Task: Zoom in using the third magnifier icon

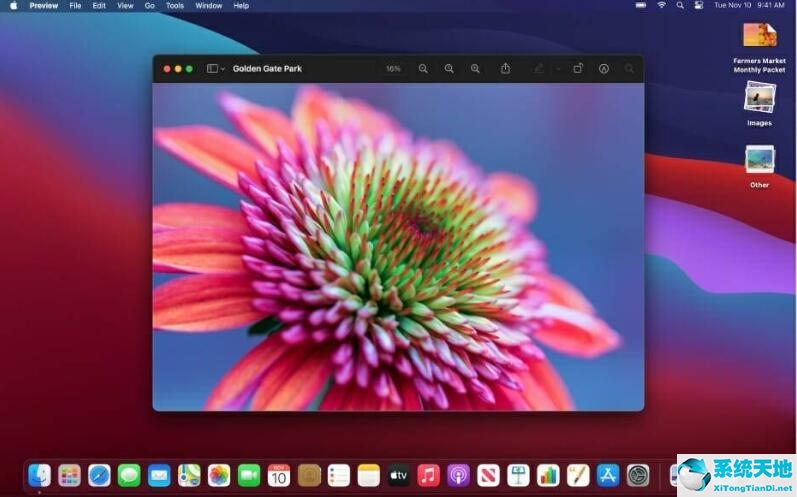Action: pos(475,69)
